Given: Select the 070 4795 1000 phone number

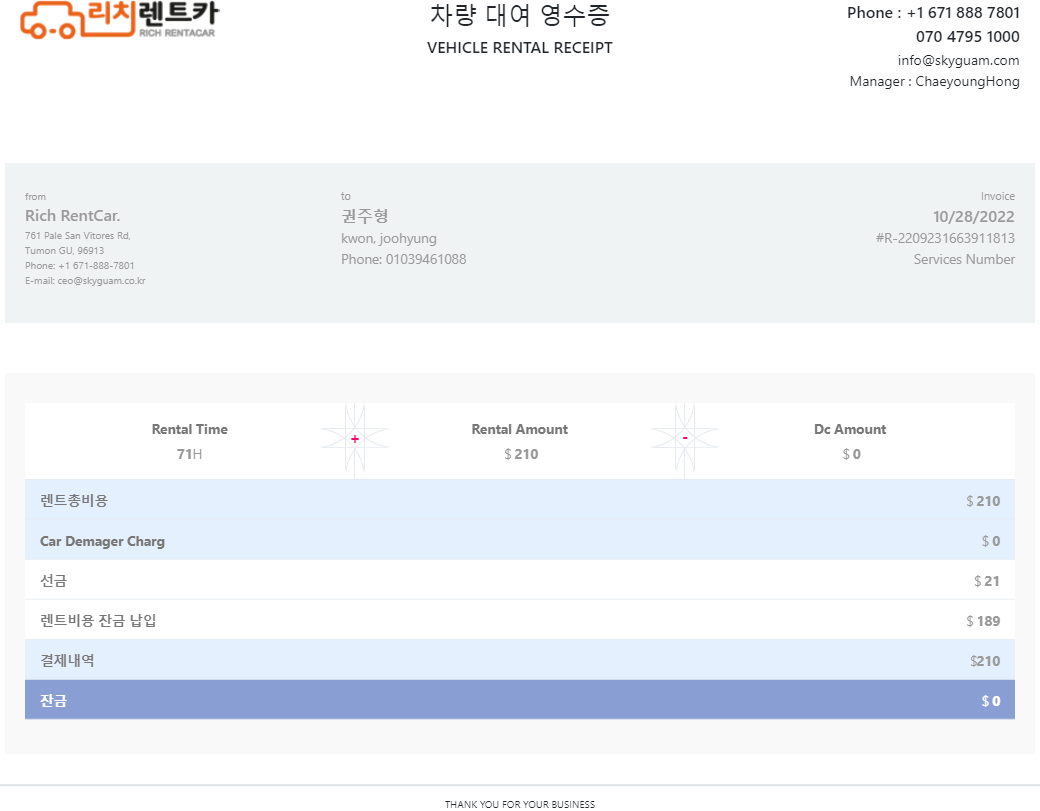Looking at the screenshot, I should (967, 37).
